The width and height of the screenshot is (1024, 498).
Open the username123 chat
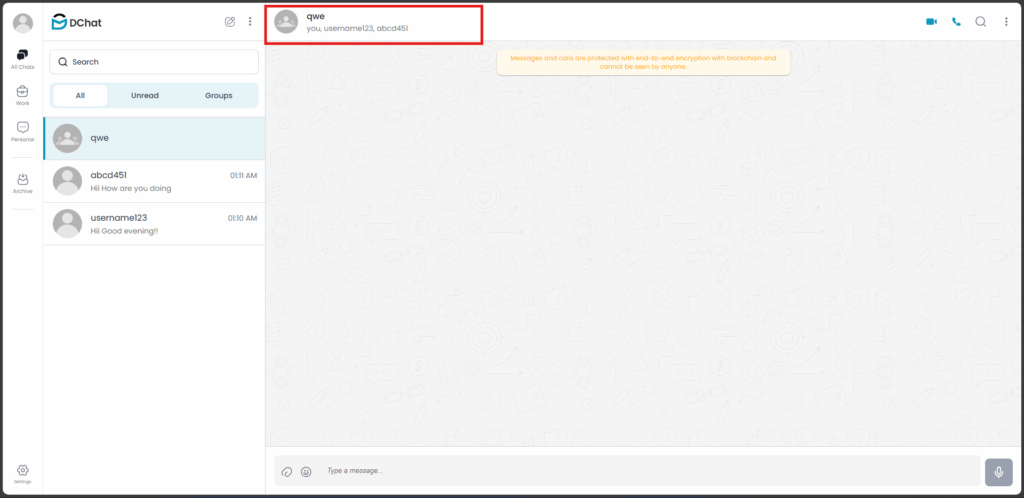tap(155, 224)
